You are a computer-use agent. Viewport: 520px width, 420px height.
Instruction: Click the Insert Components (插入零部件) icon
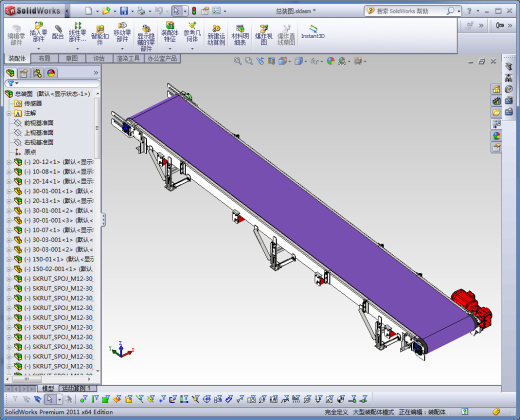[38, 32]
